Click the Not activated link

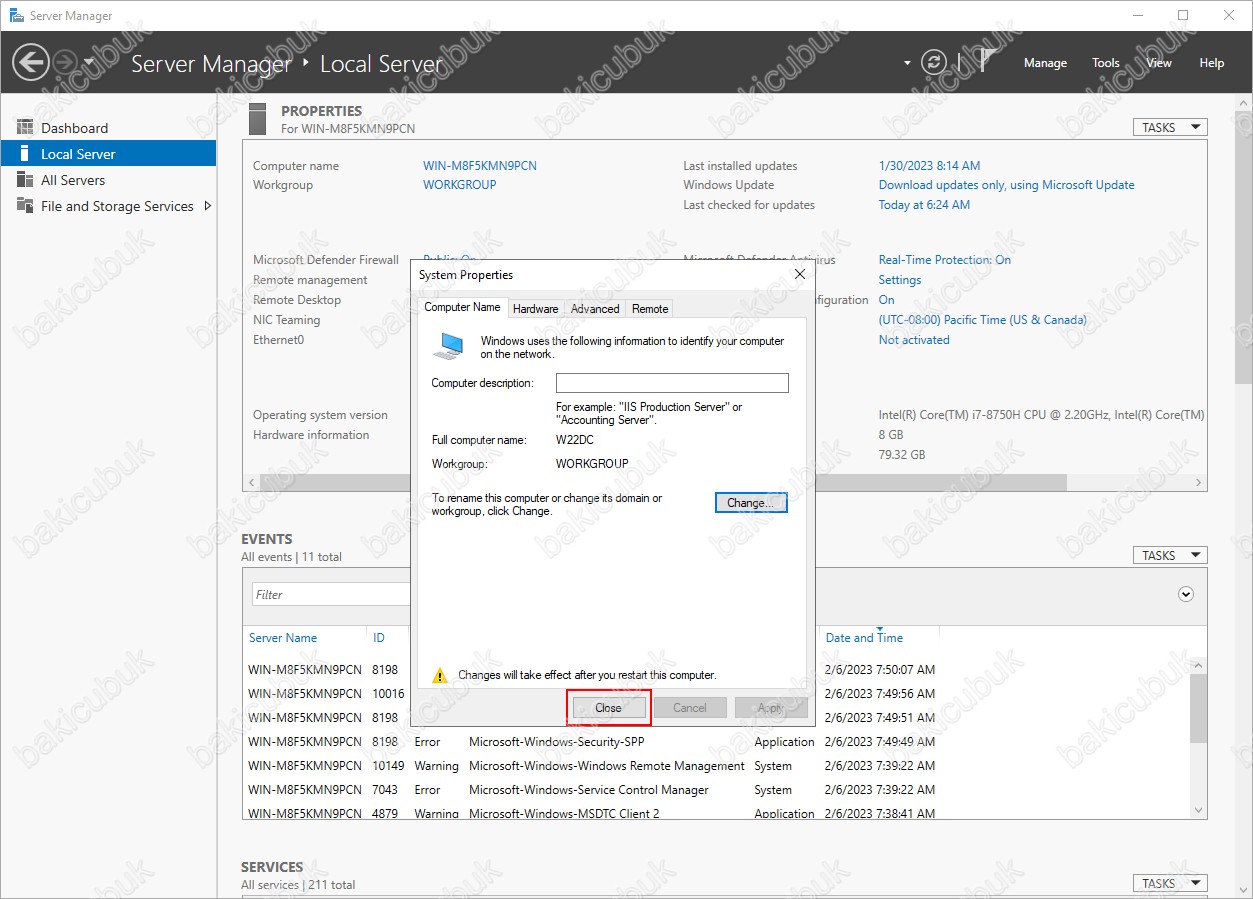point(914,340)
